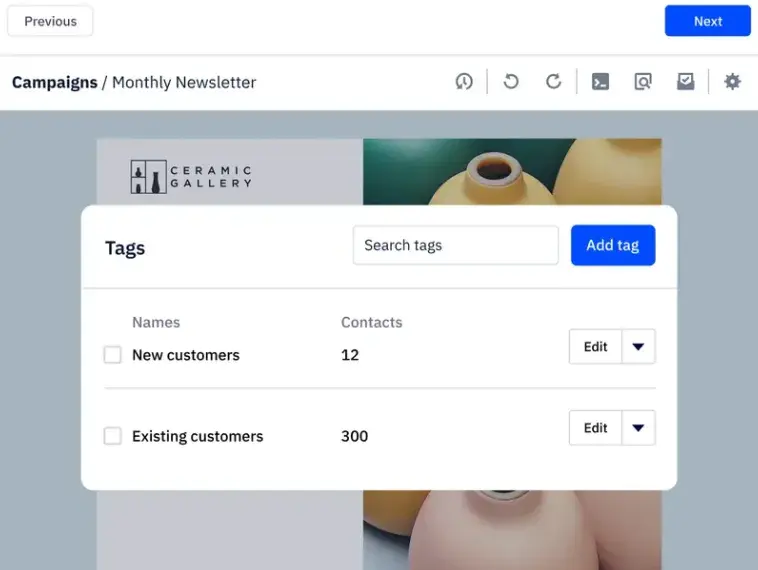The image size is (758, 570).
Task: Click the contact count 12
Action: 350,355
